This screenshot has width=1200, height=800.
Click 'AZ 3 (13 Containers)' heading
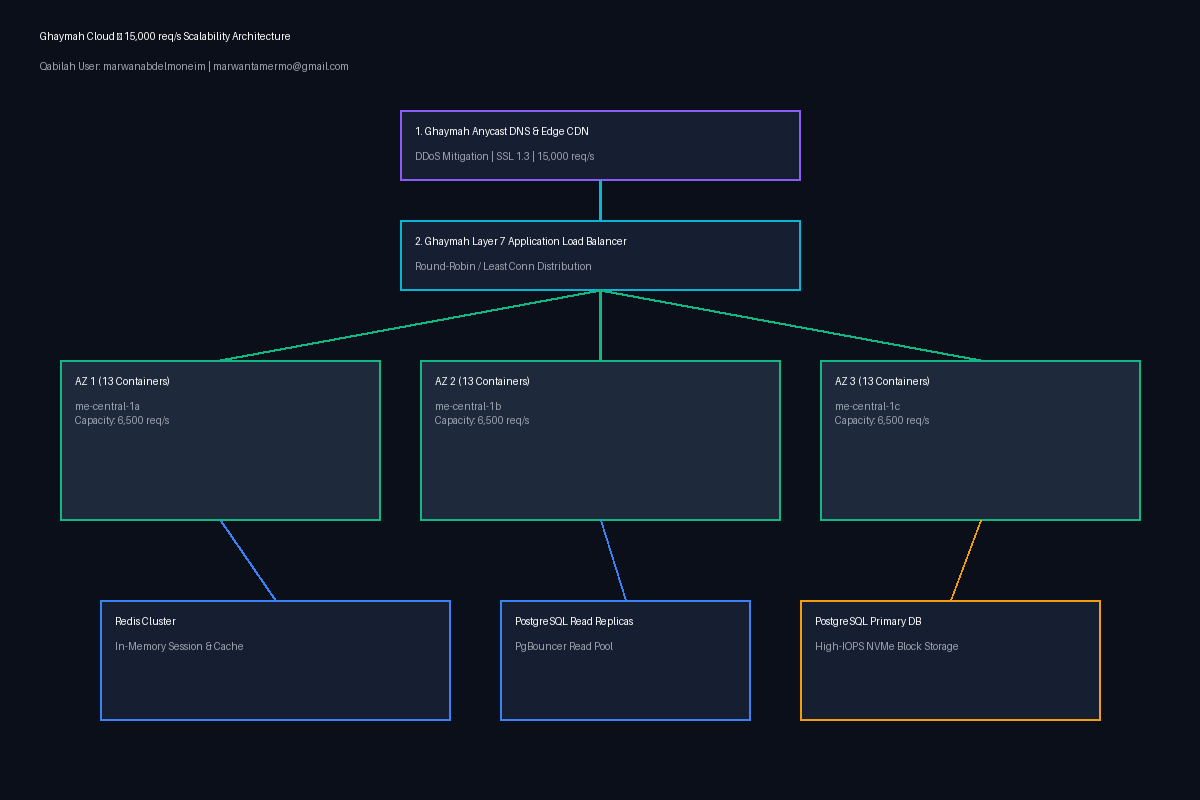point(882,381)
